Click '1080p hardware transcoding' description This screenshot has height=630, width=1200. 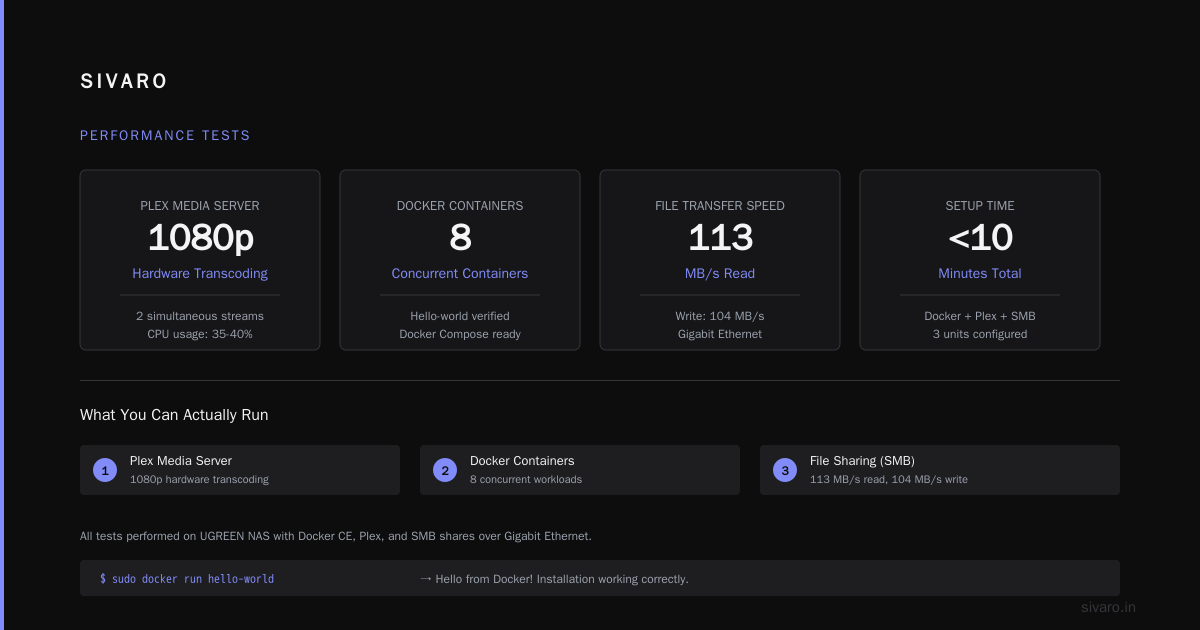pos(199,479)
